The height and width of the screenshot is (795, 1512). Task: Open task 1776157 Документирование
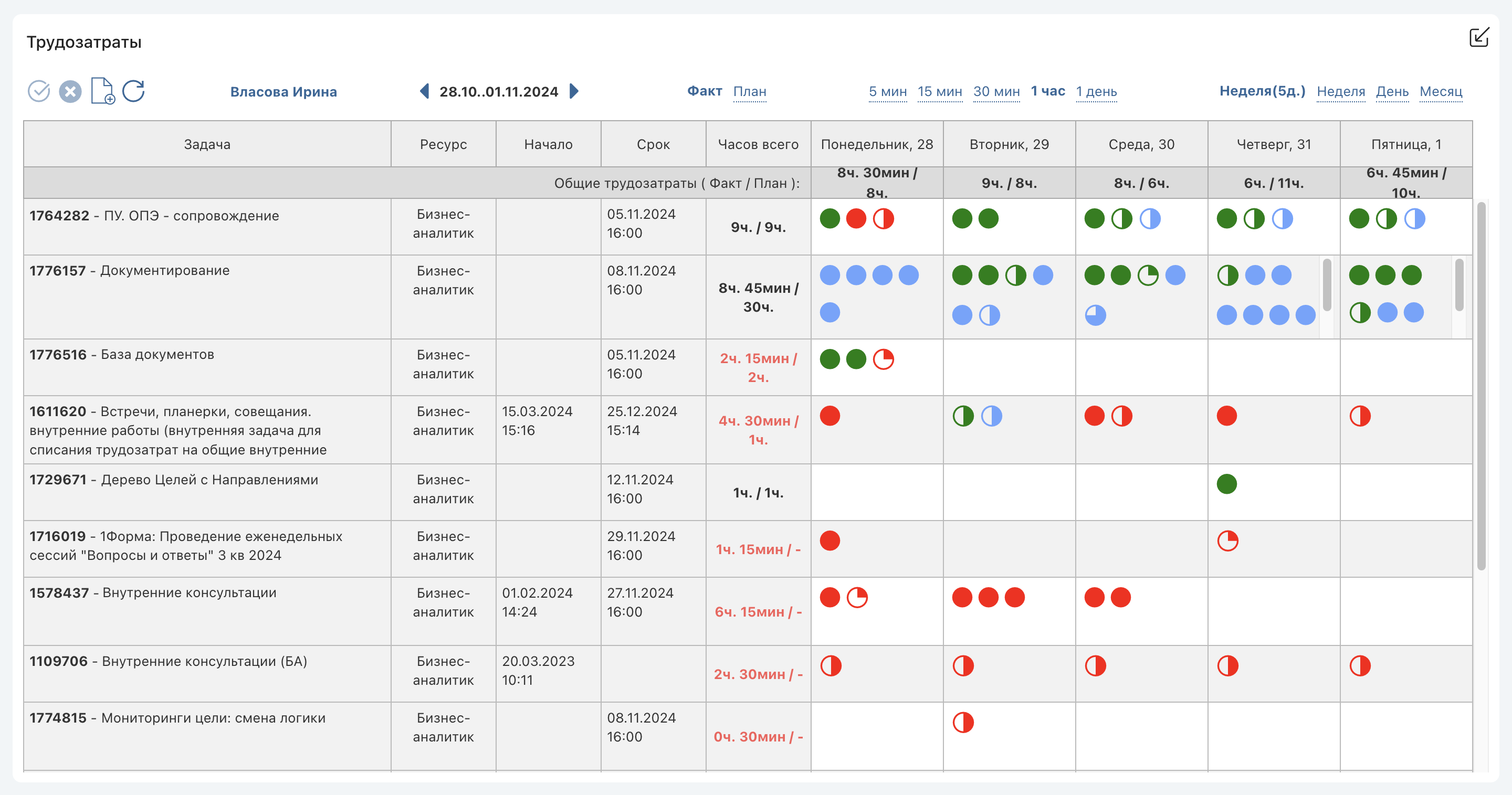(x=129, y=270)
